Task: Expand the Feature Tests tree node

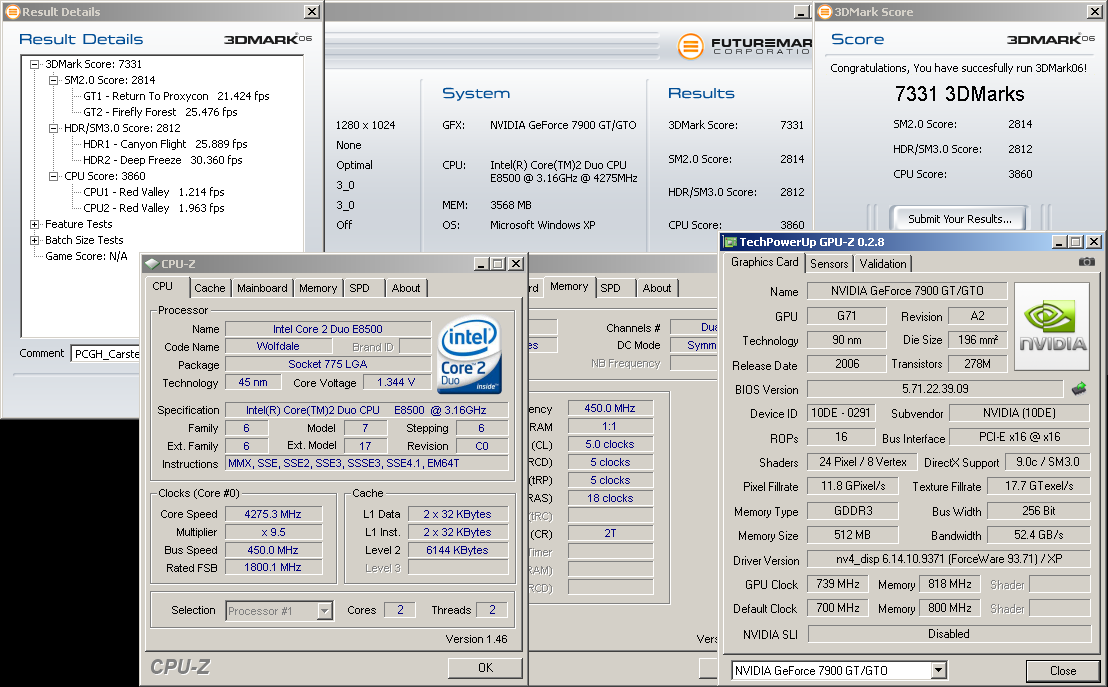Action: 34,225
